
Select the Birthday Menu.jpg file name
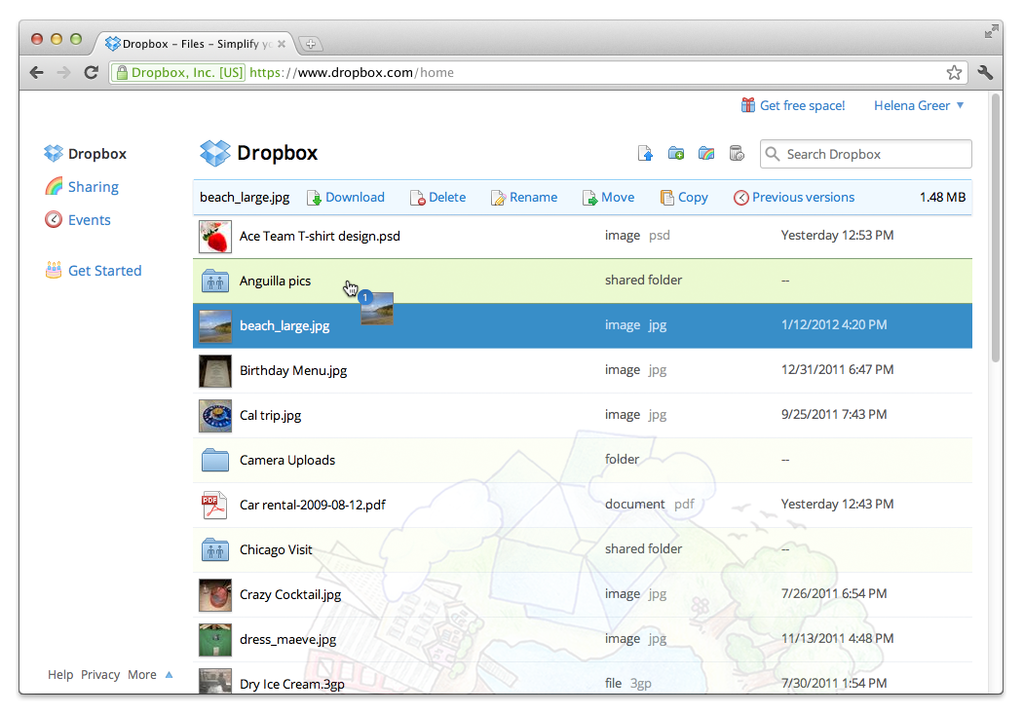click(293, 370)
